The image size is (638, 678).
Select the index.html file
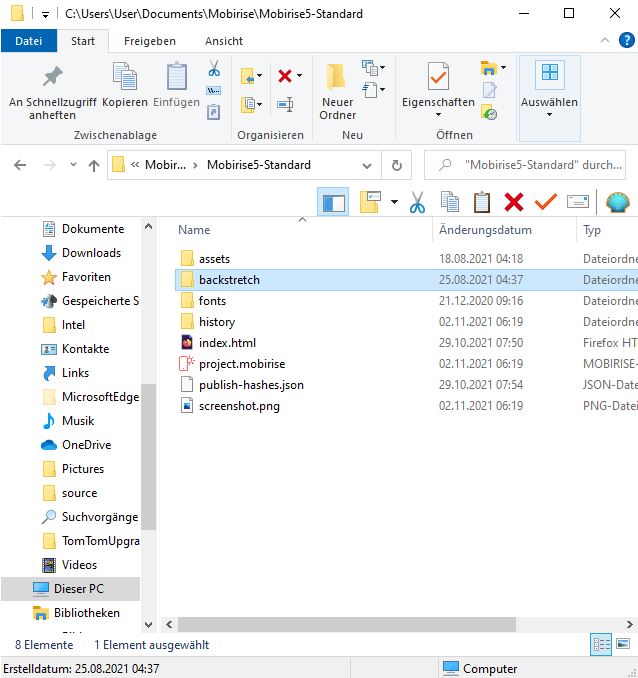[227, 343]
